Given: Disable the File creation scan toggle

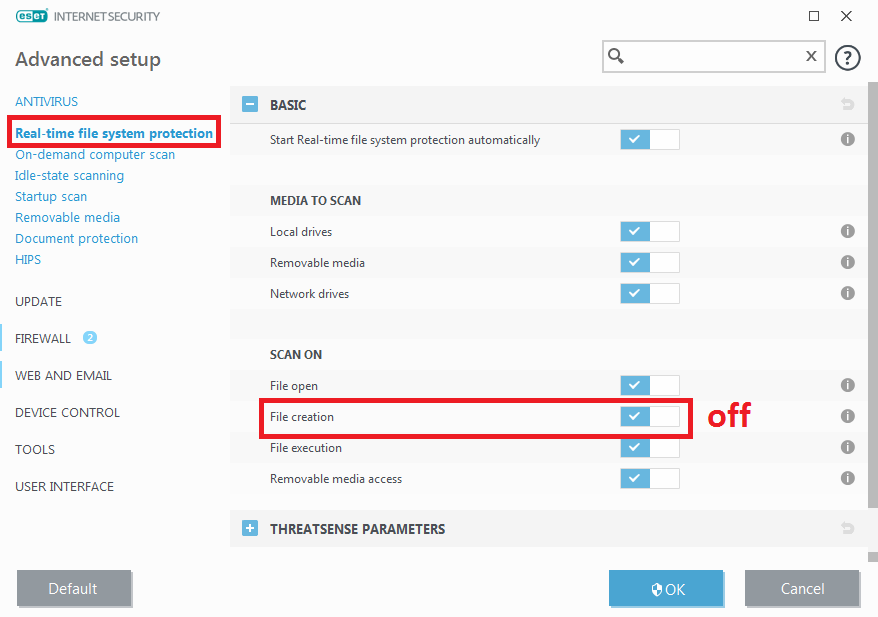Looking at the screenshot, I should [x=649, y=416].
